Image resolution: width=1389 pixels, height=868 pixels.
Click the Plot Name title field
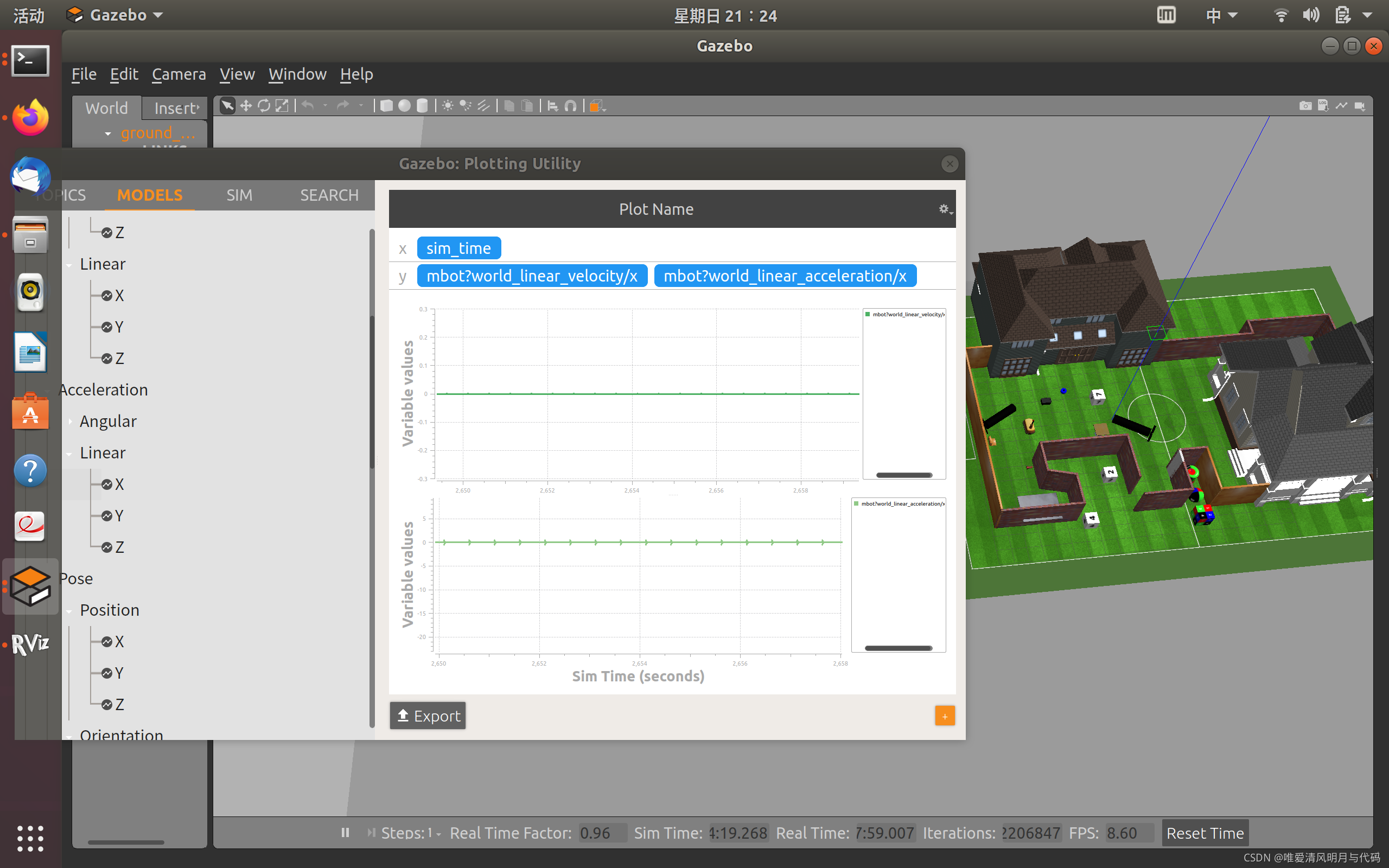(x=656, y=209)
